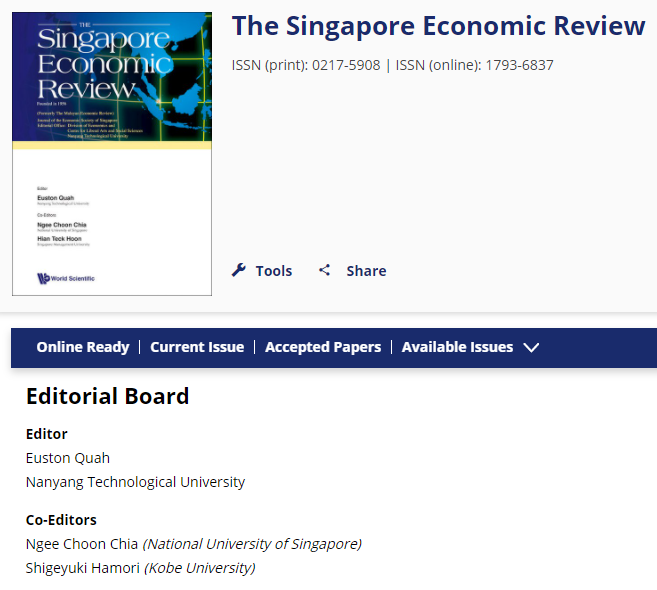Go to the Current Issue tab
The height and width of the screenshot is (590, 657).
click(x=197, y=347)
